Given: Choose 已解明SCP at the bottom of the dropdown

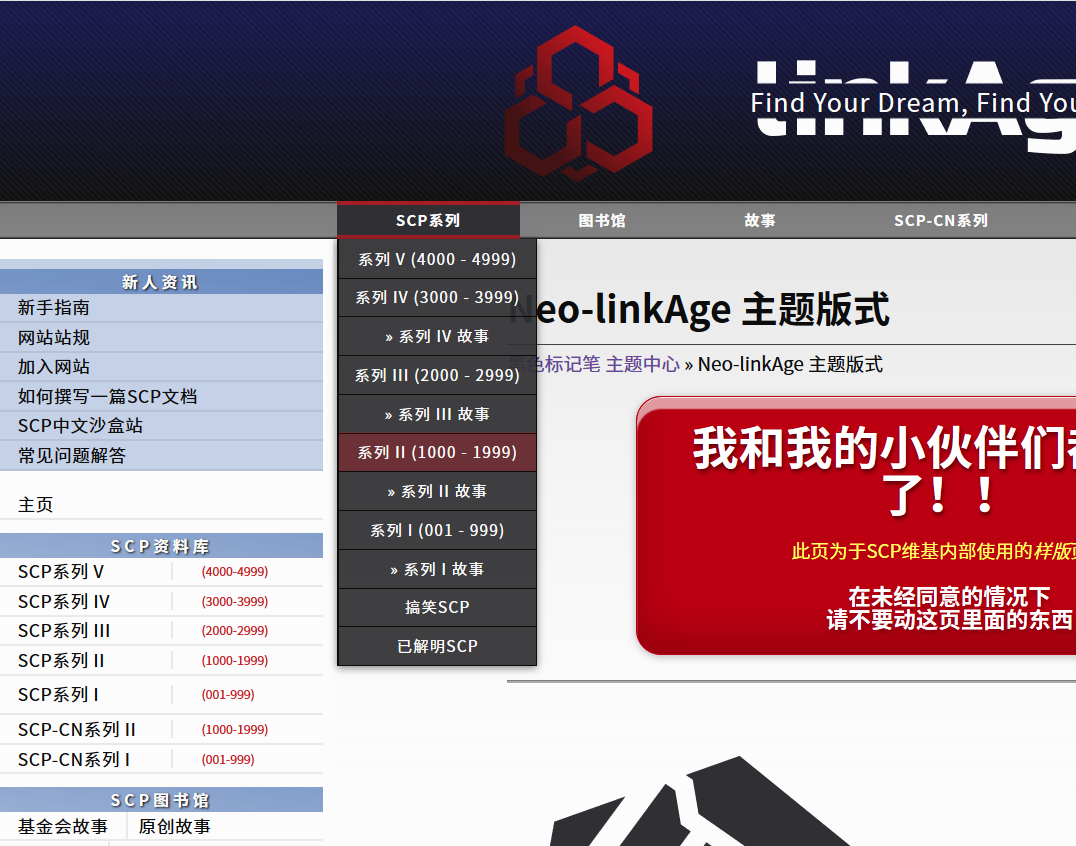Looking at the screenshot, I should [436, 646].
